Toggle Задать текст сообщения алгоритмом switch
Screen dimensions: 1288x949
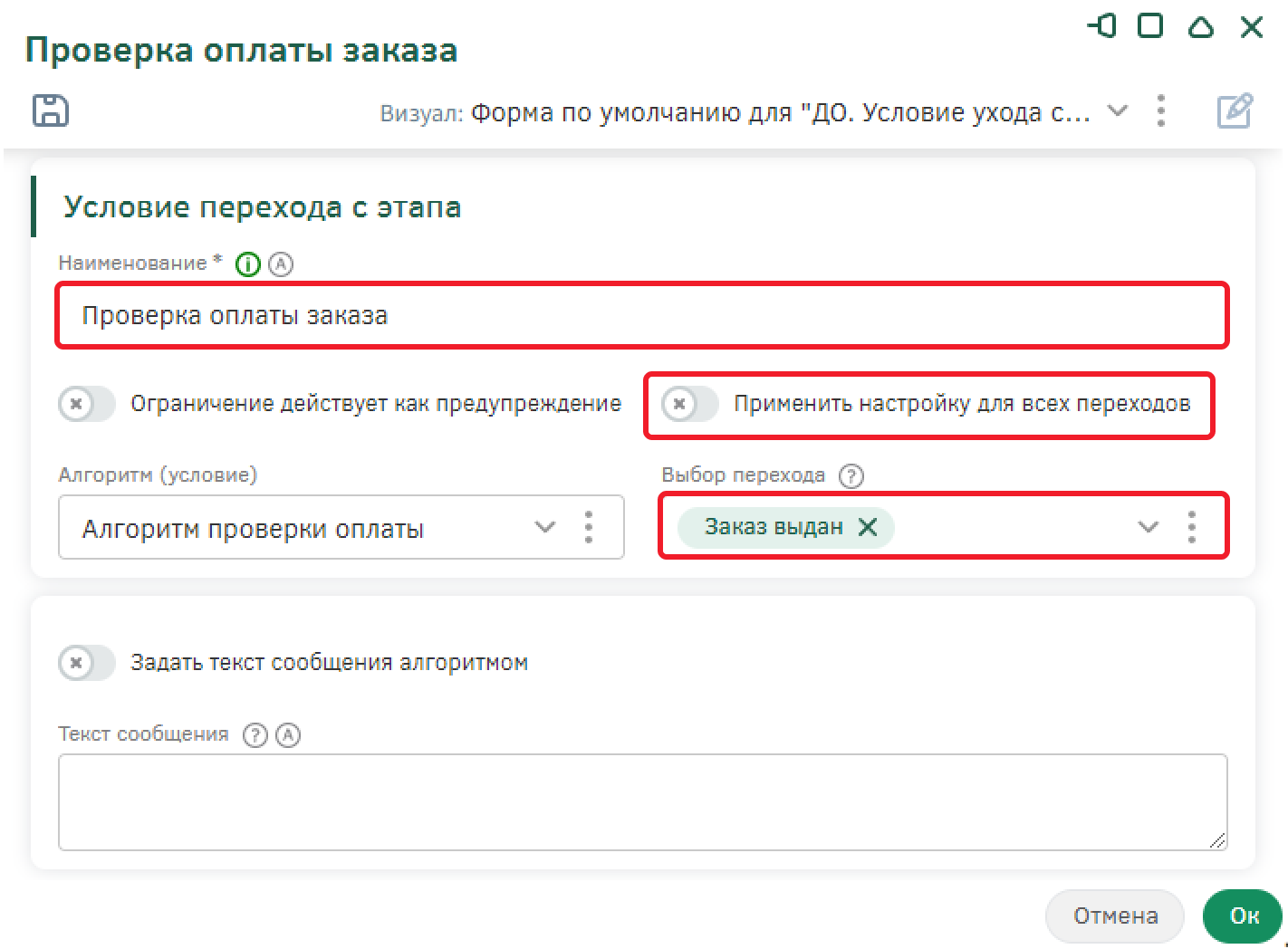[87, 663]
